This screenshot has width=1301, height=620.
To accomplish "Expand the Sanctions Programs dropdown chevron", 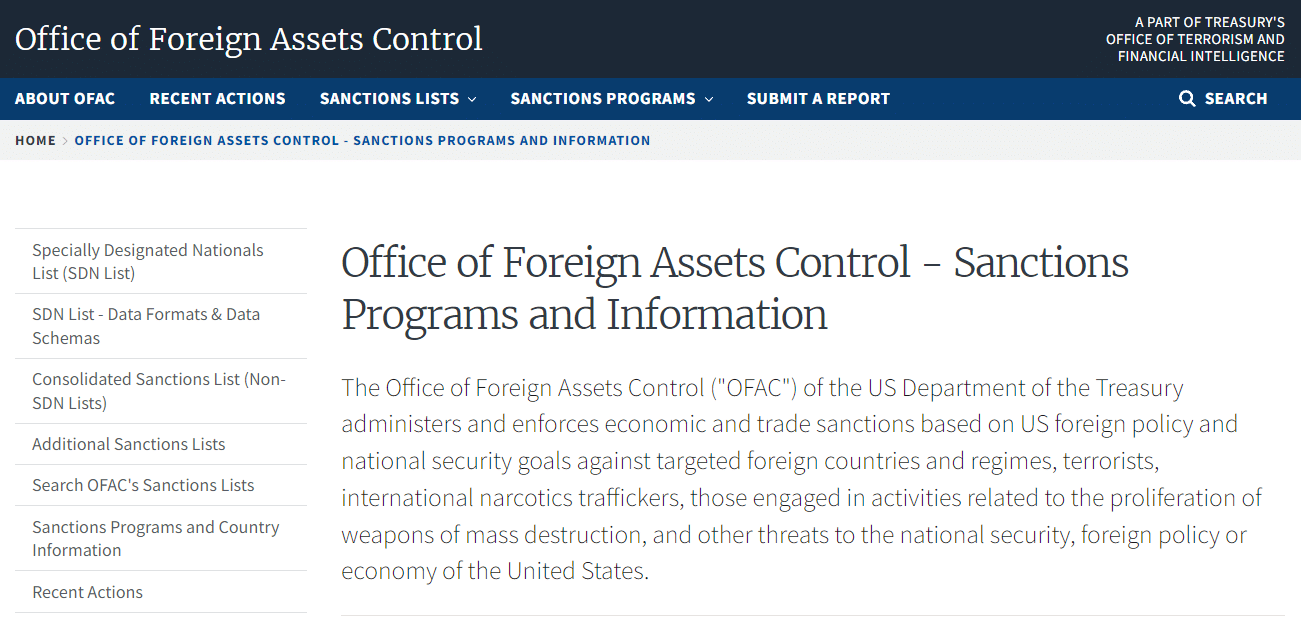I will tap(709, 99).
